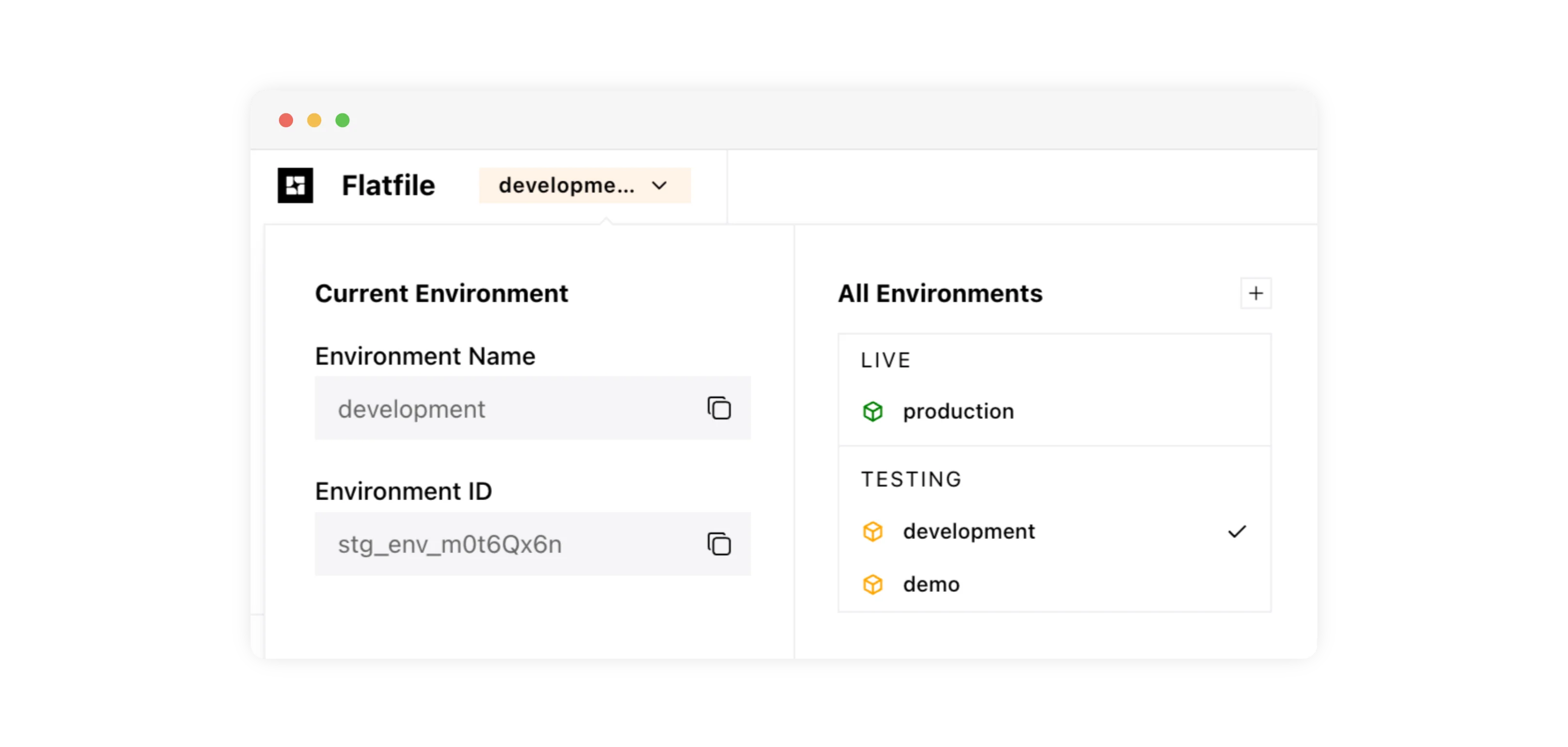Viewport: 1568px width, 747px height.
Task: Click the green production cube icon
Action: 872,411
